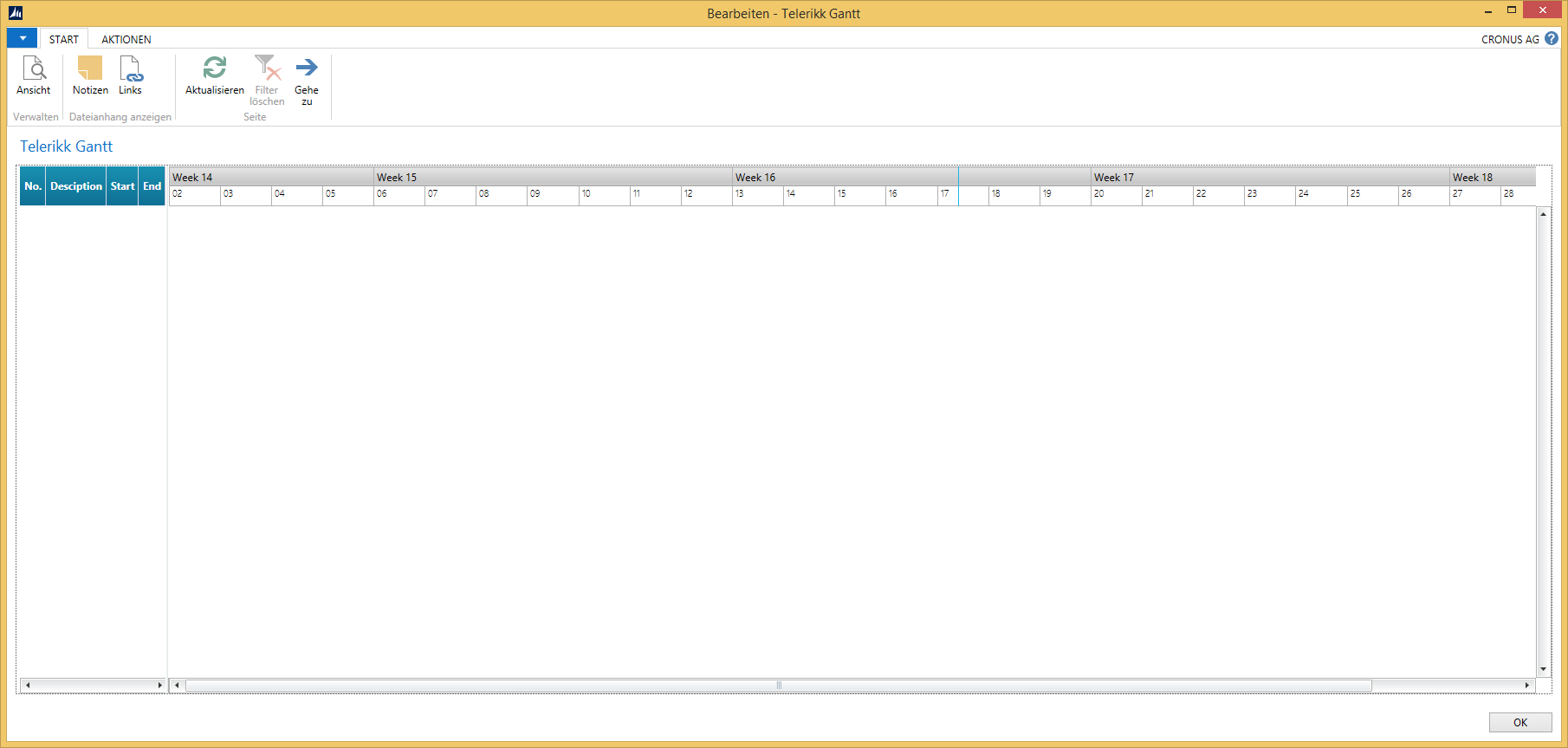Screen dimensions: 1568x748
Task: Click the Telerikk Gantt page heading
Action: coord(67,146)
